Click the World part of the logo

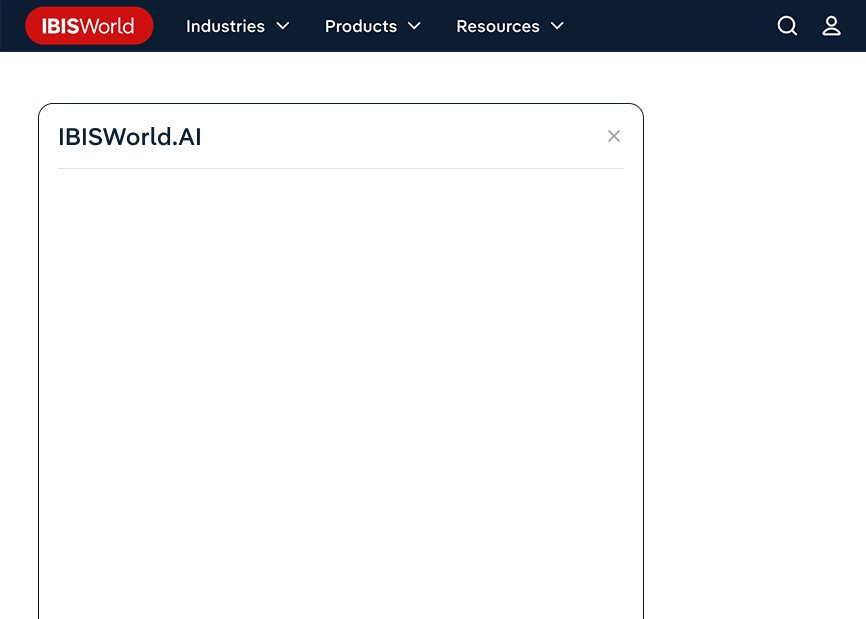pos(108,26)
